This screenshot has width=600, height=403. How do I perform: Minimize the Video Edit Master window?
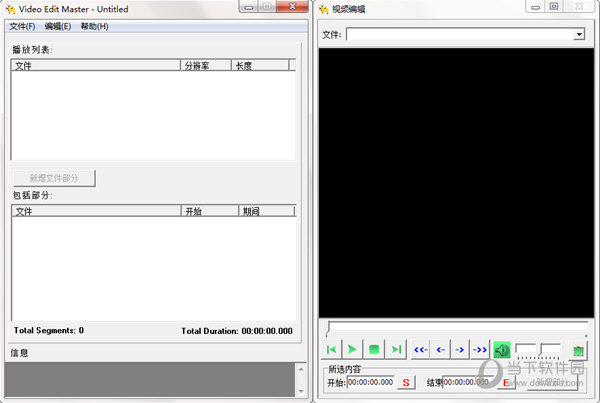coord(249,7)
